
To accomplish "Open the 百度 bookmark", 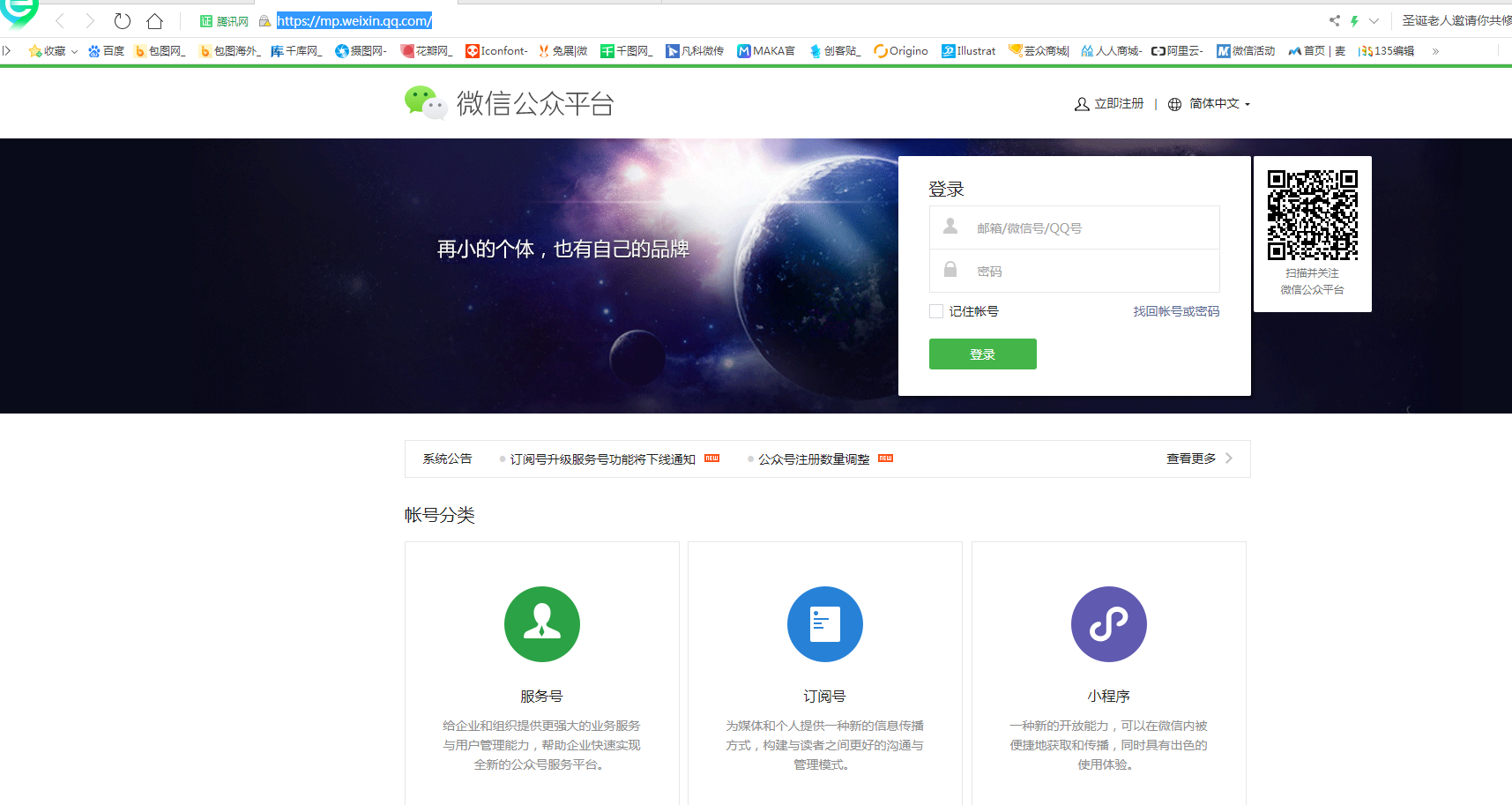I will [x=107, y=51].
